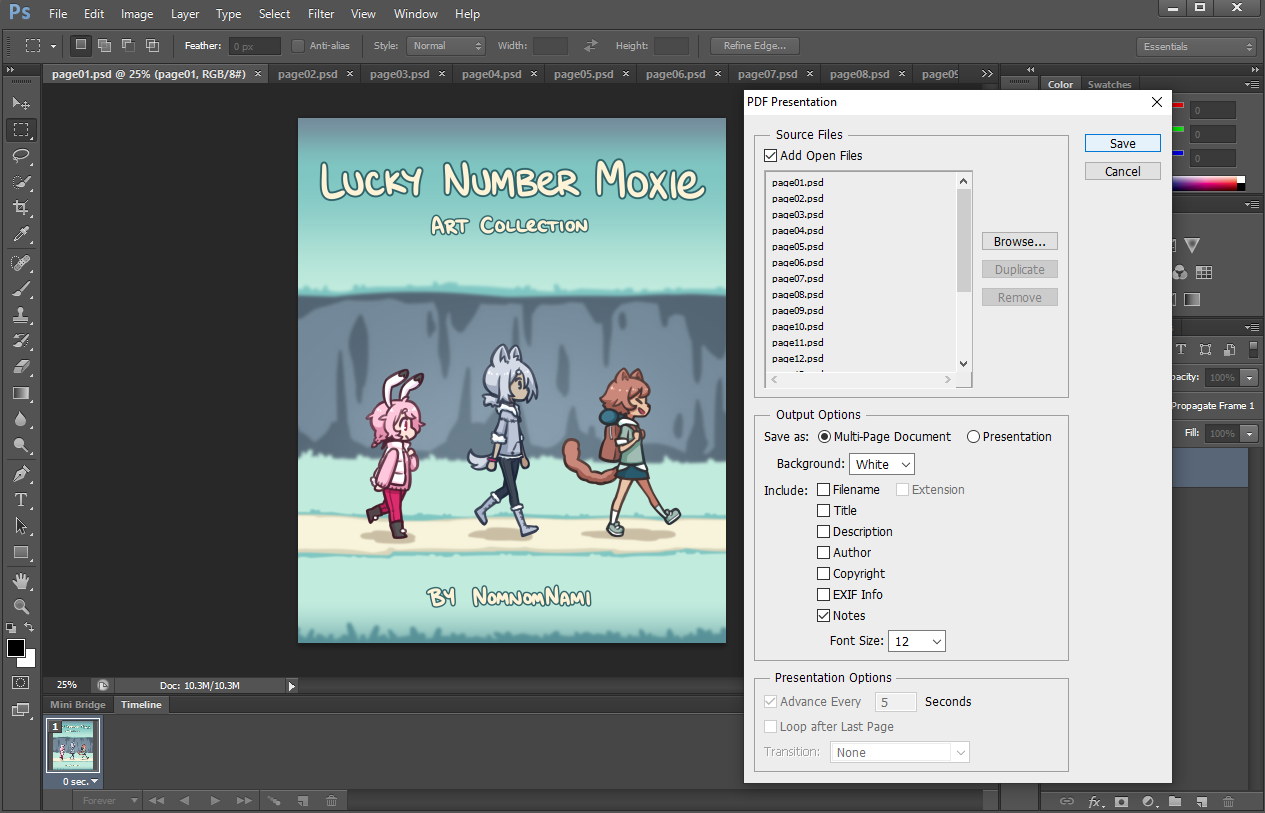1265x813 pixels.
Task: Enable the Filename include checkbox
Action: point(824,489)
